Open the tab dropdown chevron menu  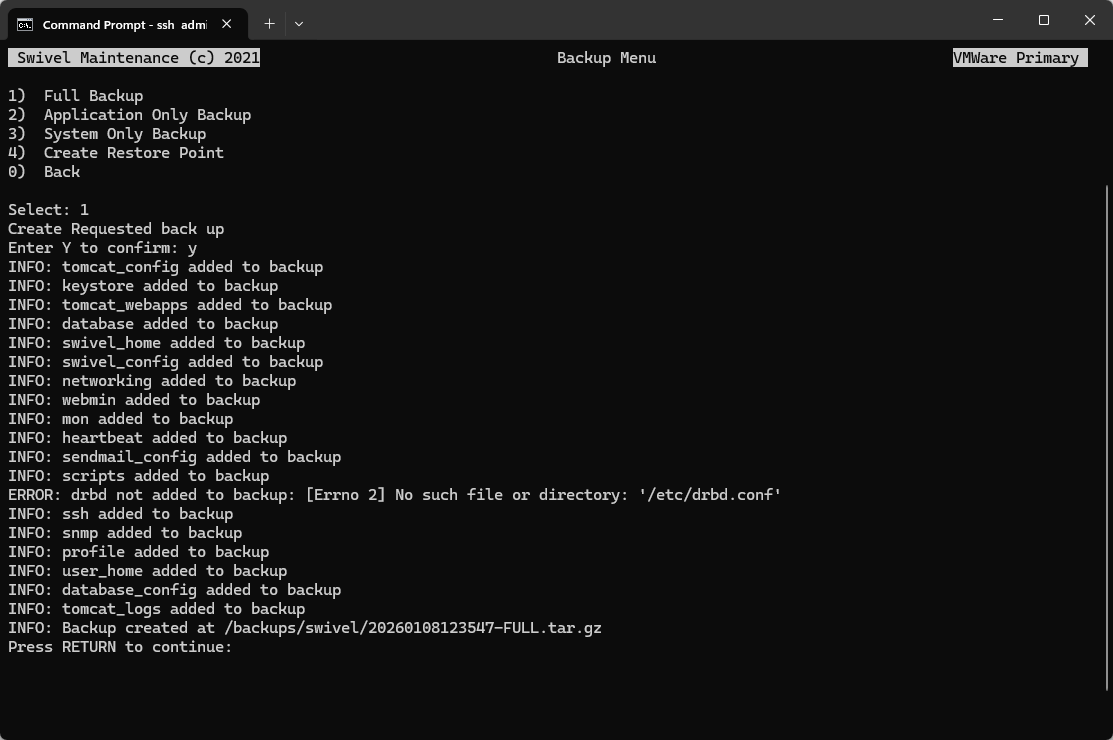point(298,24)
